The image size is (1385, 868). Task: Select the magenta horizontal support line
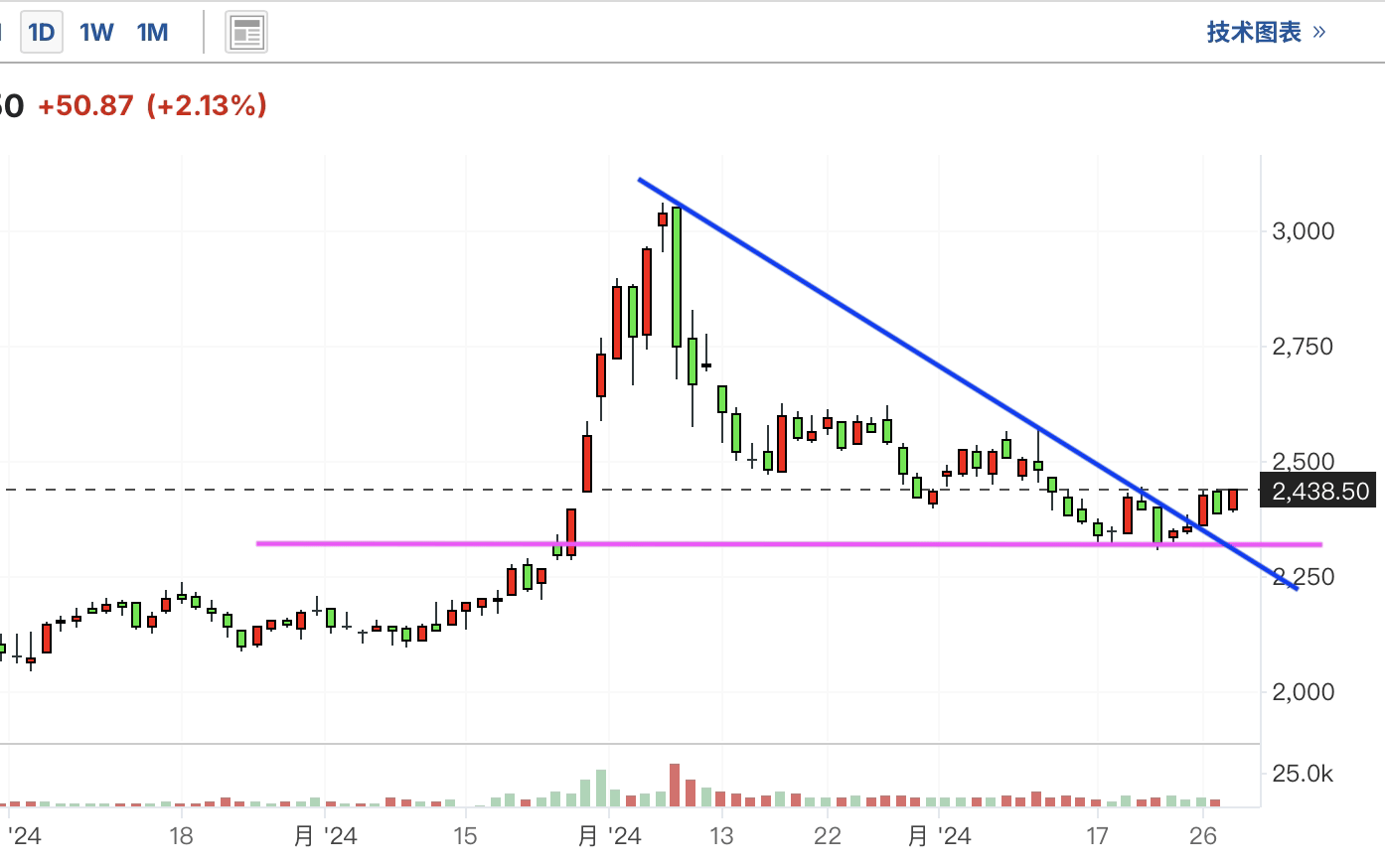pos(790,544)
